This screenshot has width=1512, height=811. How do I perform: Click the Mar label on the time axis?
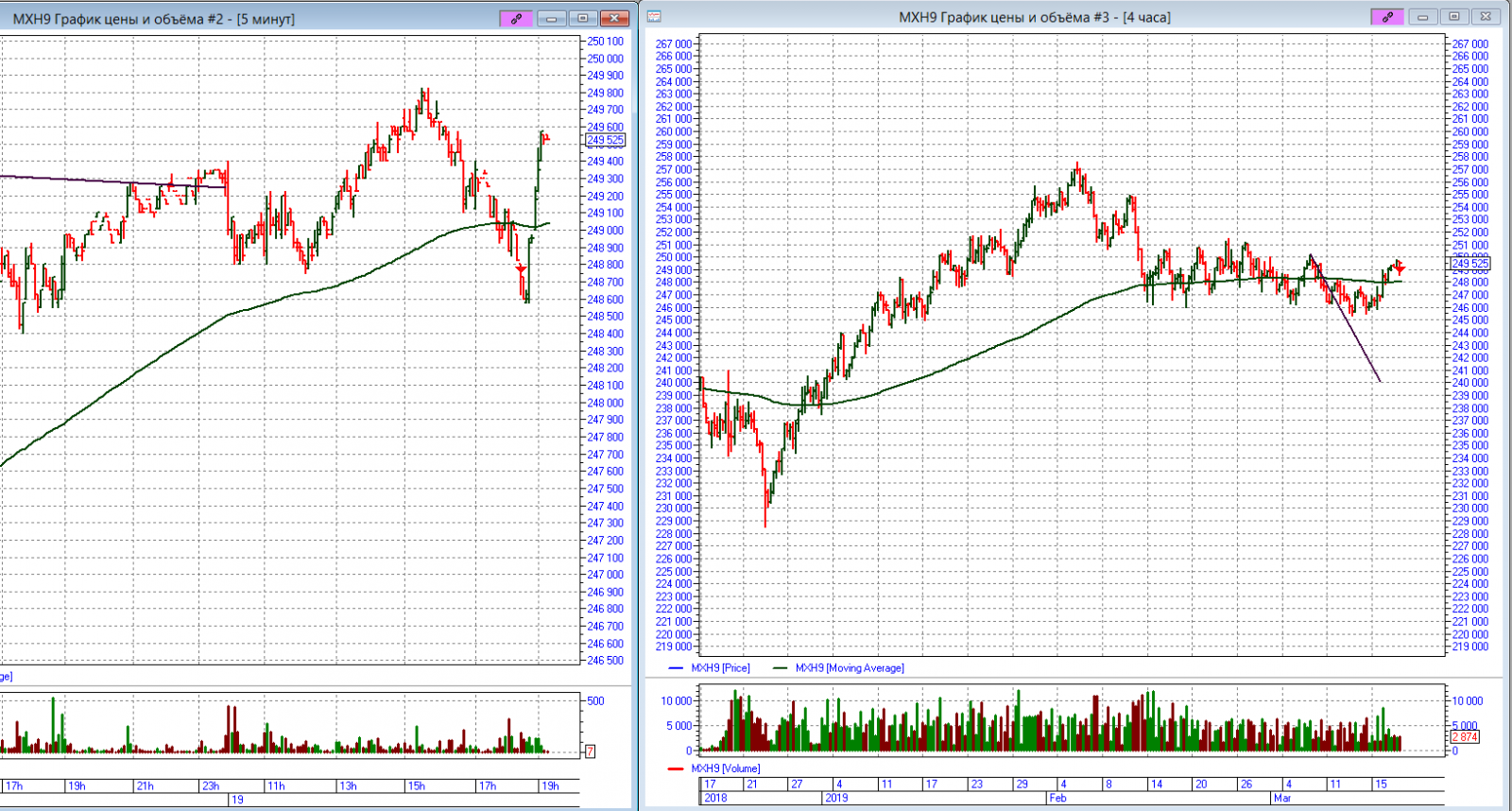[1282, 798]
